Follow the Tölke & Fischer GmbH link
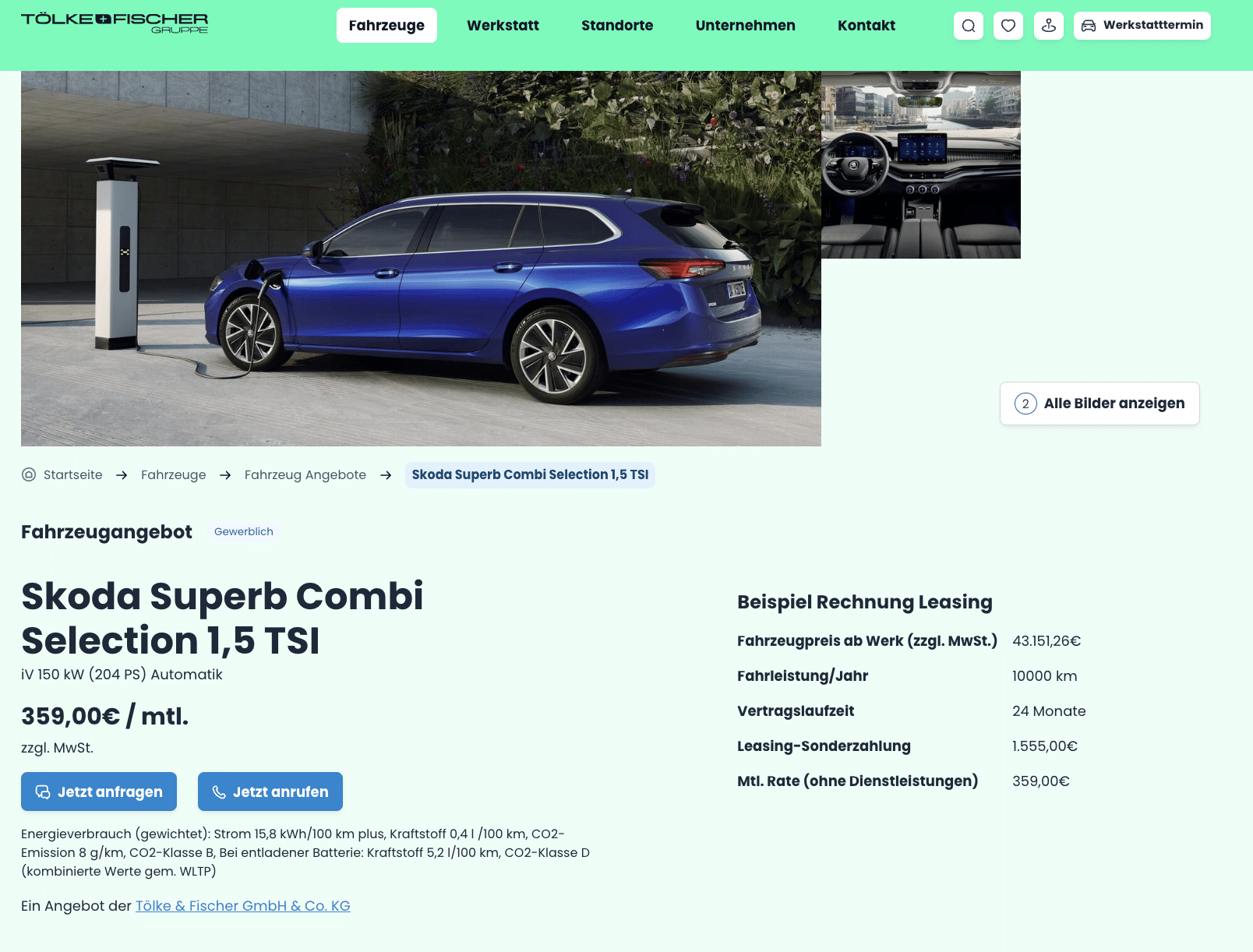The width and height of the screenshot is (1253, 952). point(243,906)
